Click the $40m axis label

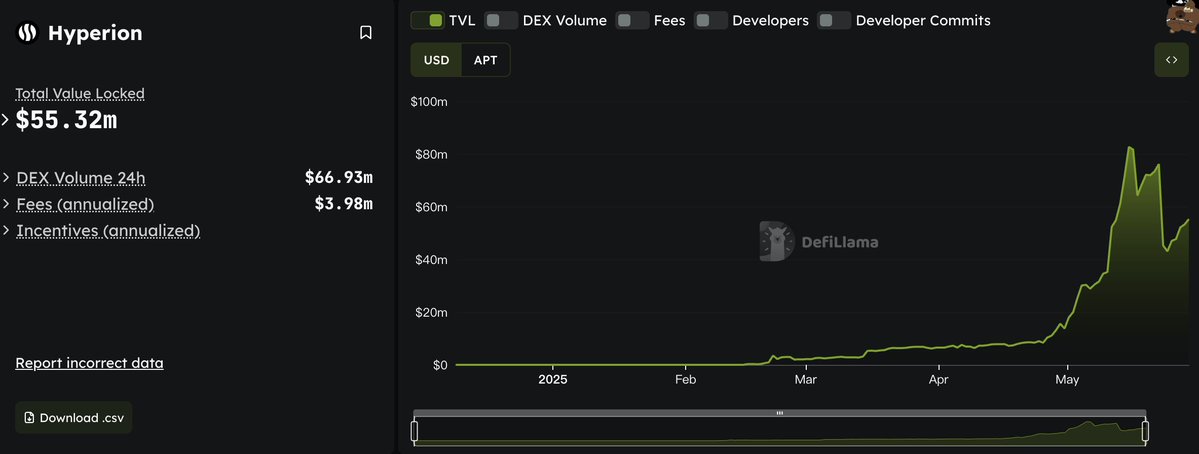(431, 260)
